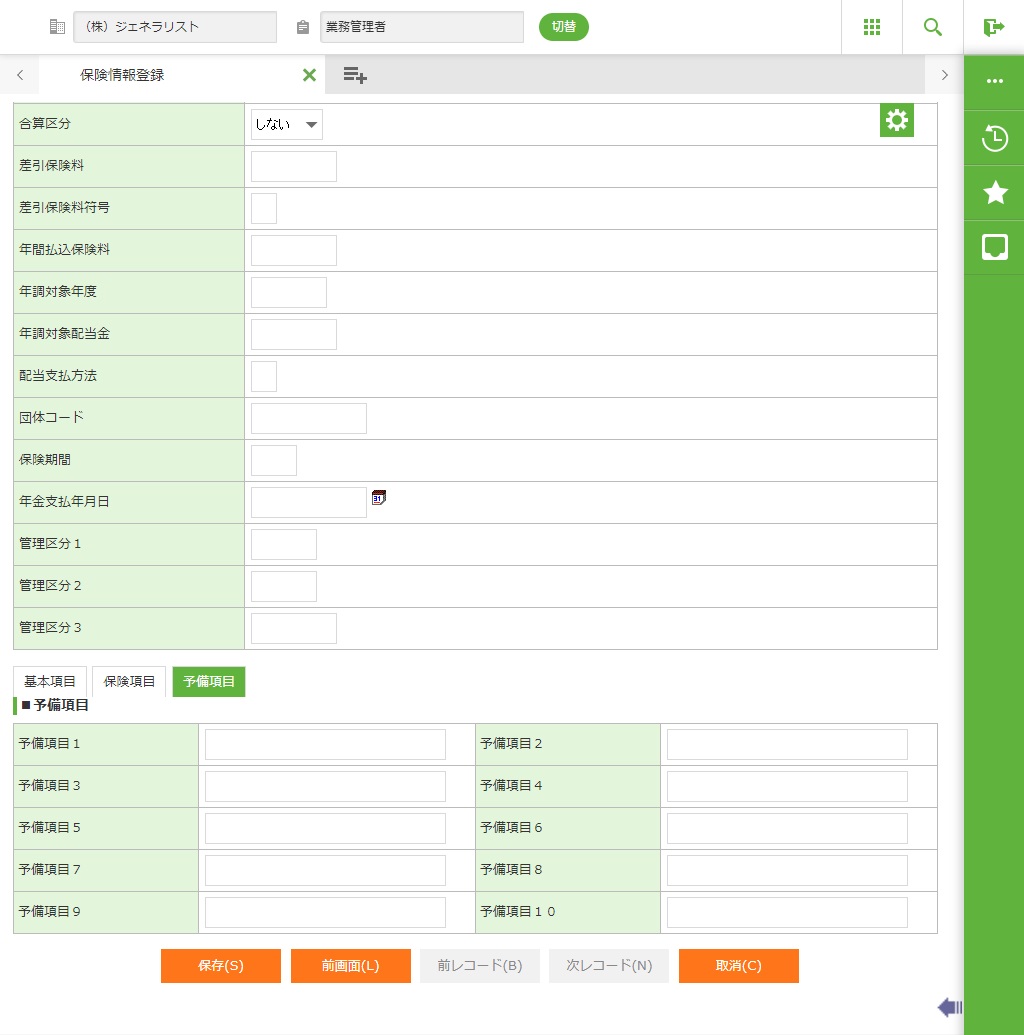1024x1035 pixels.
Task: Switch to the 保険項目 tab
Action: [129, 681]
